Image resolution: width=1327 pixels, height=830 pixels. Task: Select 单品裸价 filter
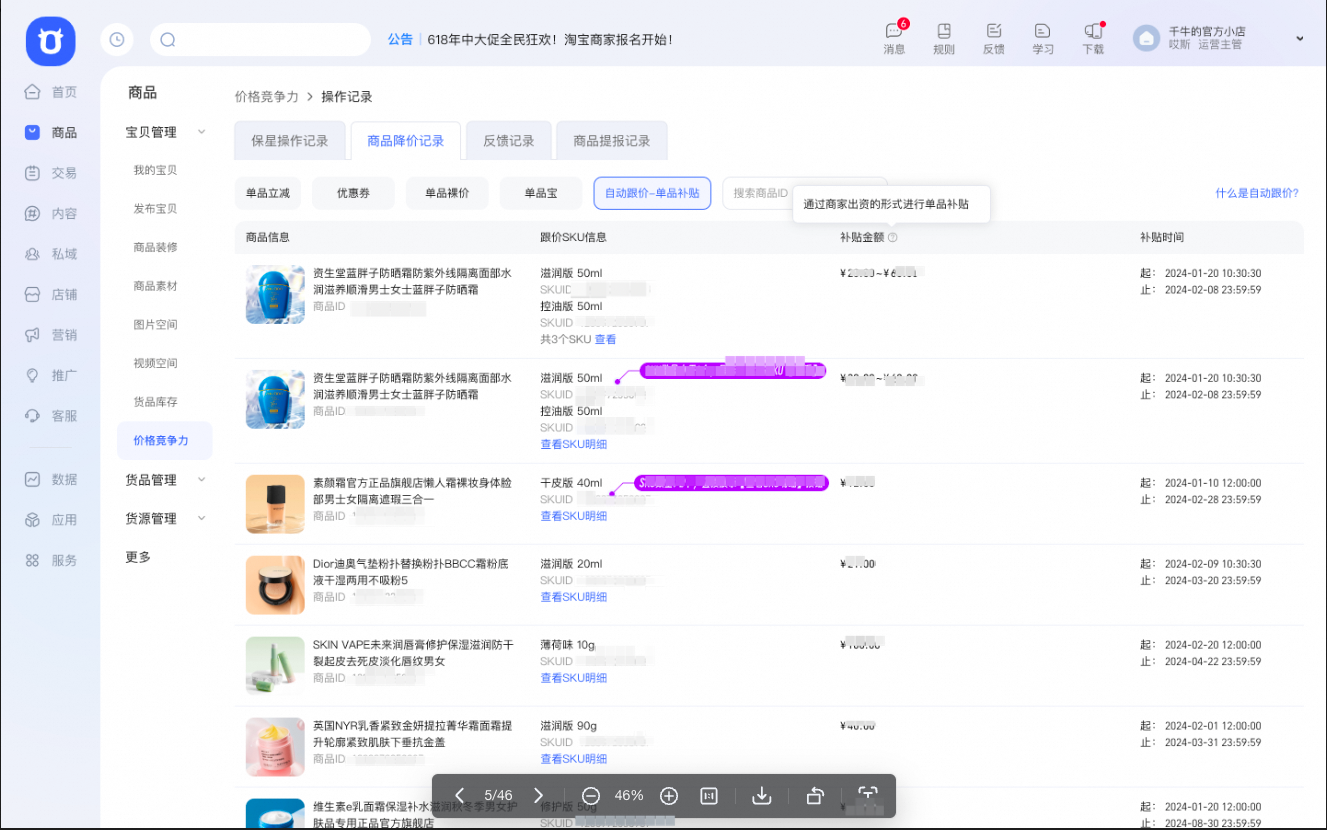tap(447, 193)
